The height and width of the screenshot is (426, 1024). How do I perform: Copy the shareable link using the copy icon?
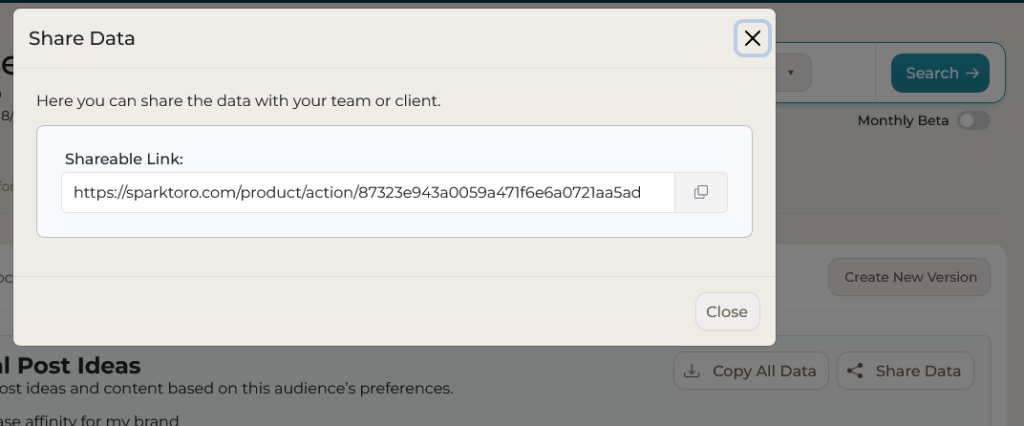coord(701,192)
